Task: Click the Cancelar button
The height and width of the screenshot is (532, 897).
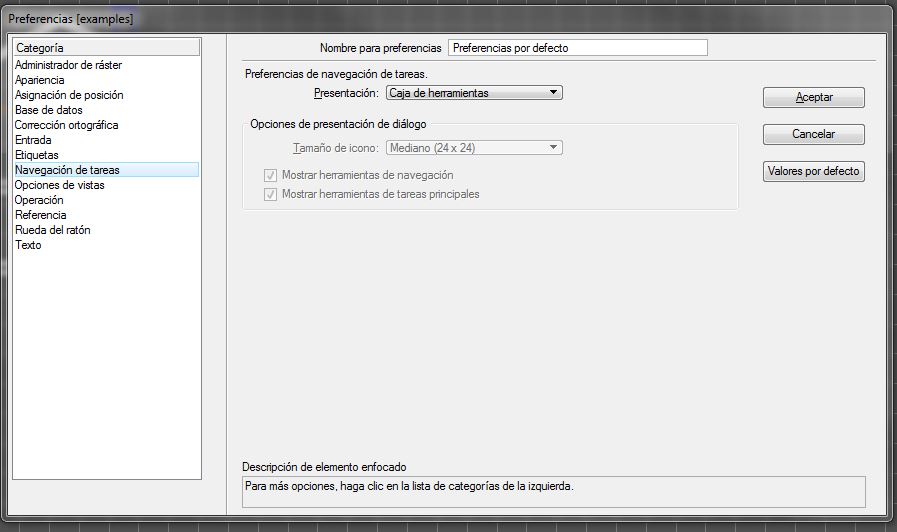Action: coord(813,134)
